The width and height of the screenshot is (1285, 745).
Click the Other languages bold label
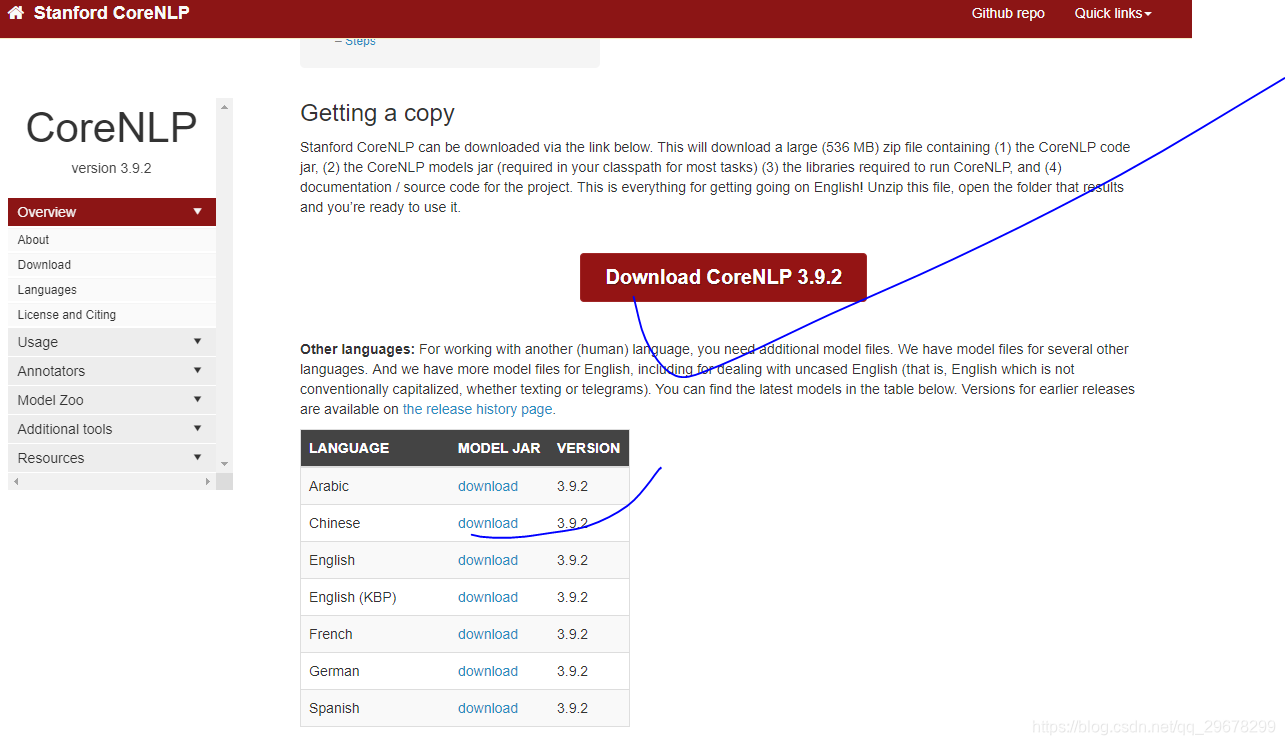click(x=357, y=349)
